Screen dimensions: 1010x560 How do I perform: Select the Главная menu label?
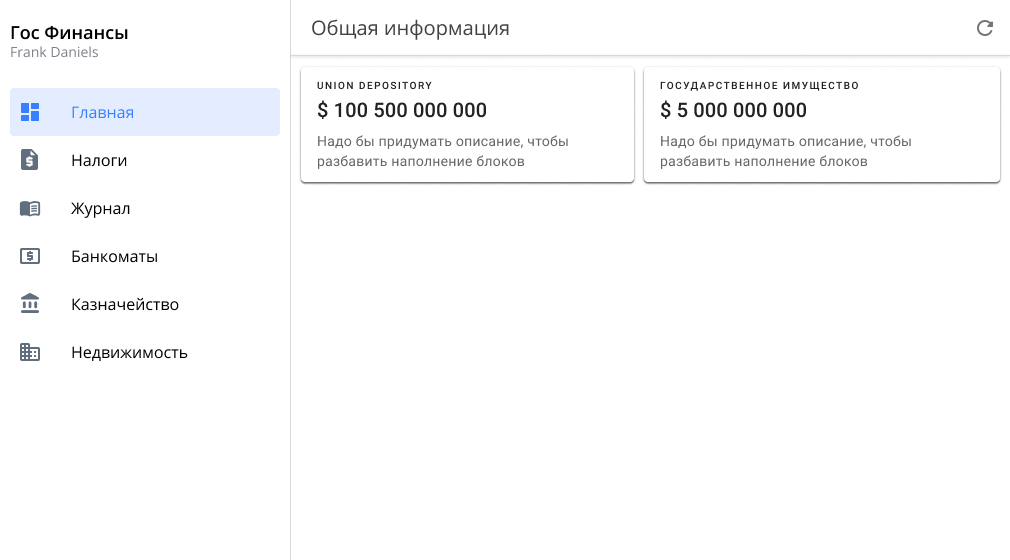102,112
